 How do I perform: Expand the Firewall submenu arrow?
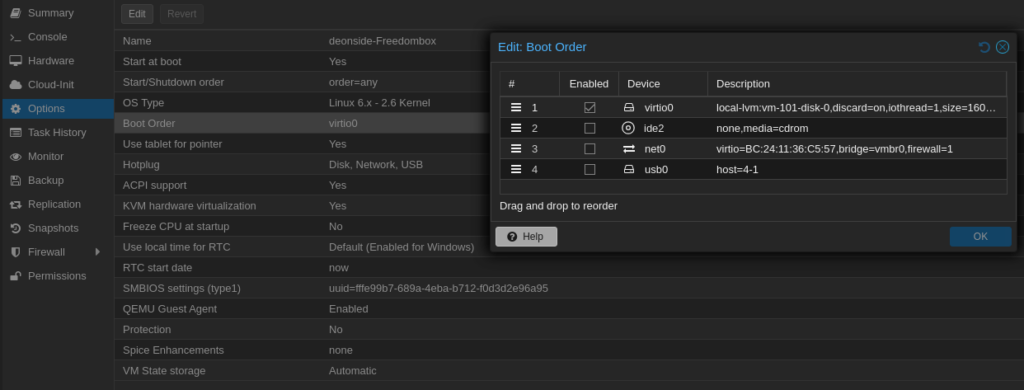coord(98,252)
